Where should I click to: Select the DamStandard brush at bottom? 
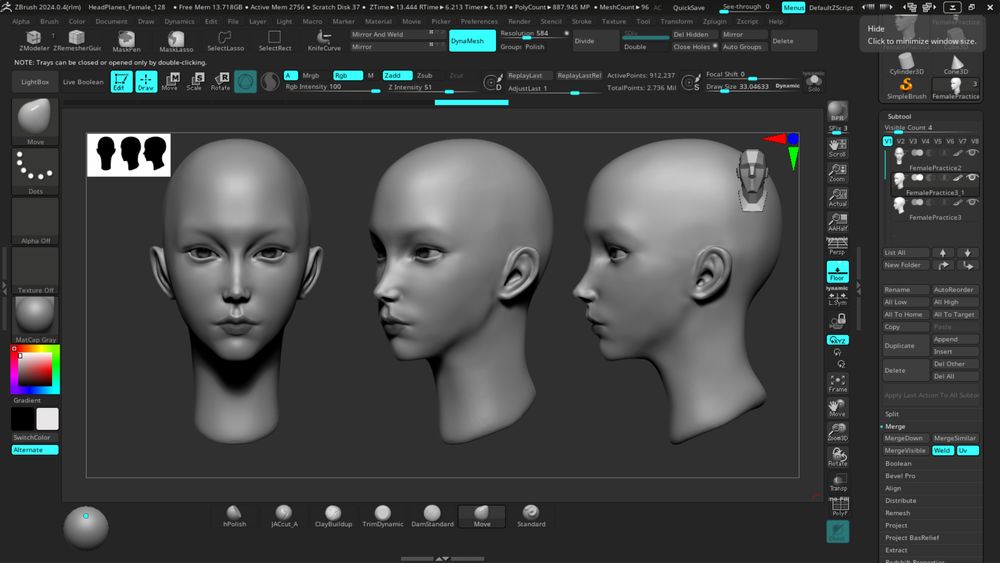pos(432,516)
